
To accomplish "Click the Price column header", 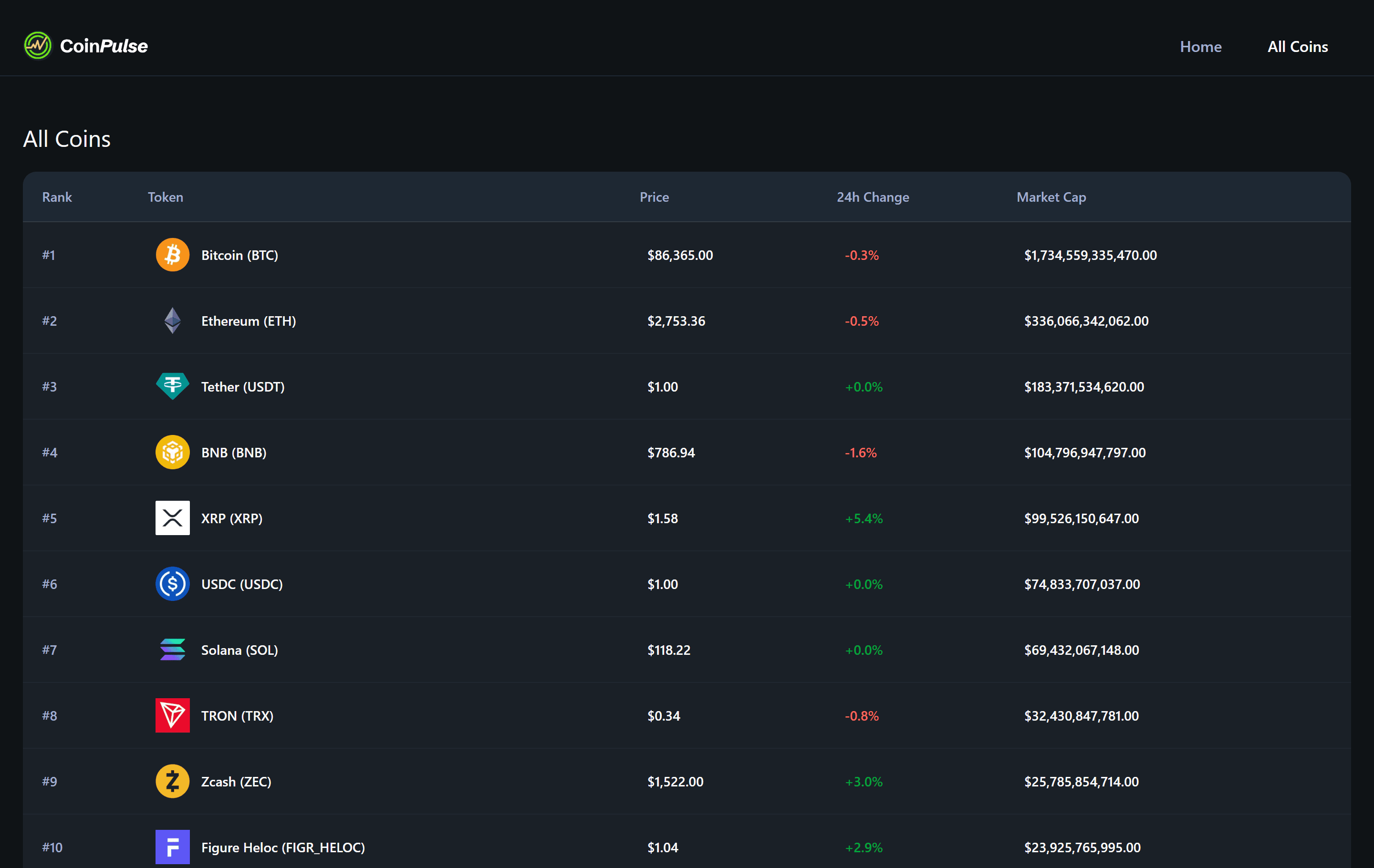I will coord(654,197).
